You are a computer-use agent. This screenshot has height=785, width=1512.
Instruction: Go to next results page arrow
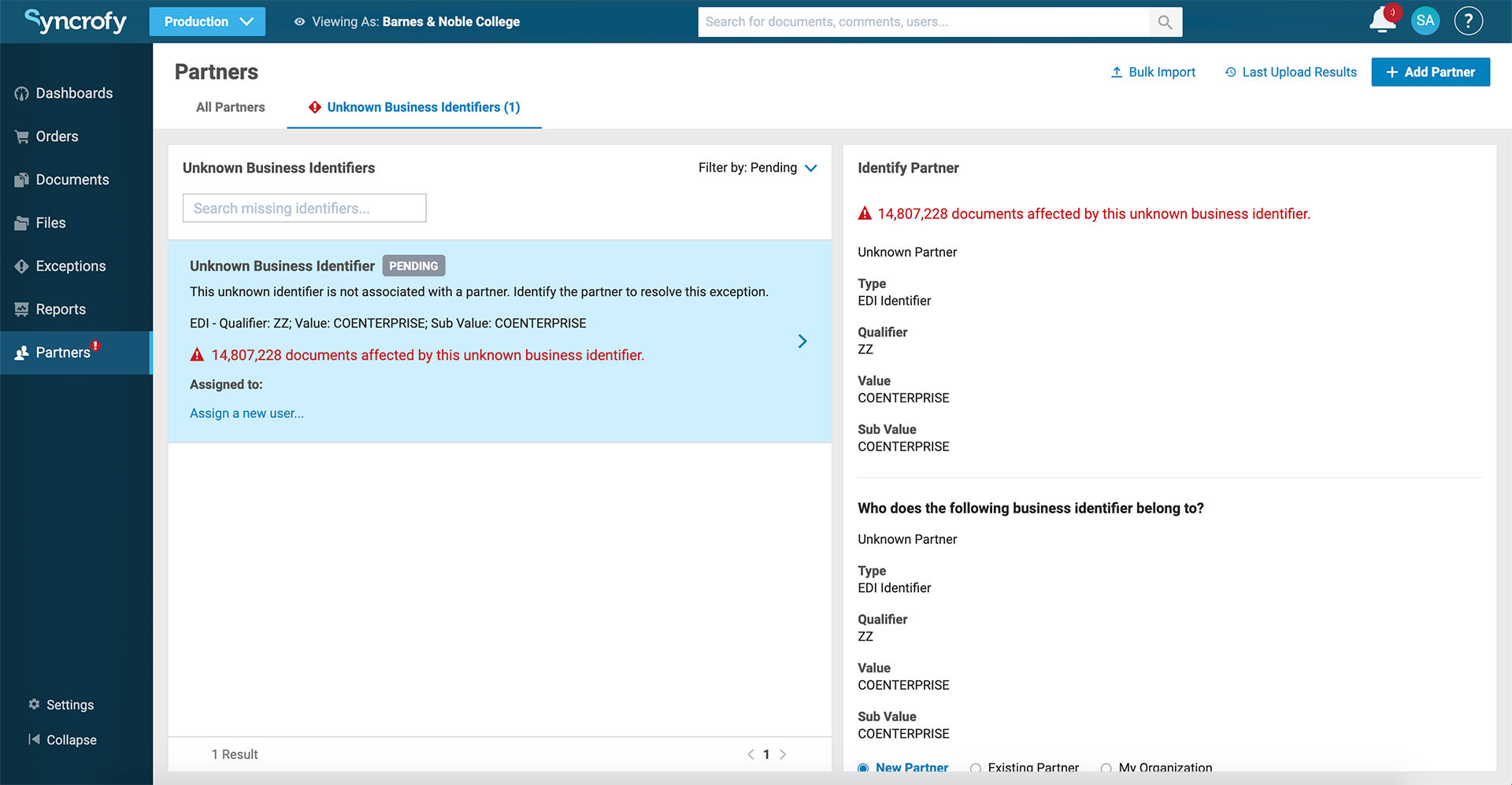point(783,754)
